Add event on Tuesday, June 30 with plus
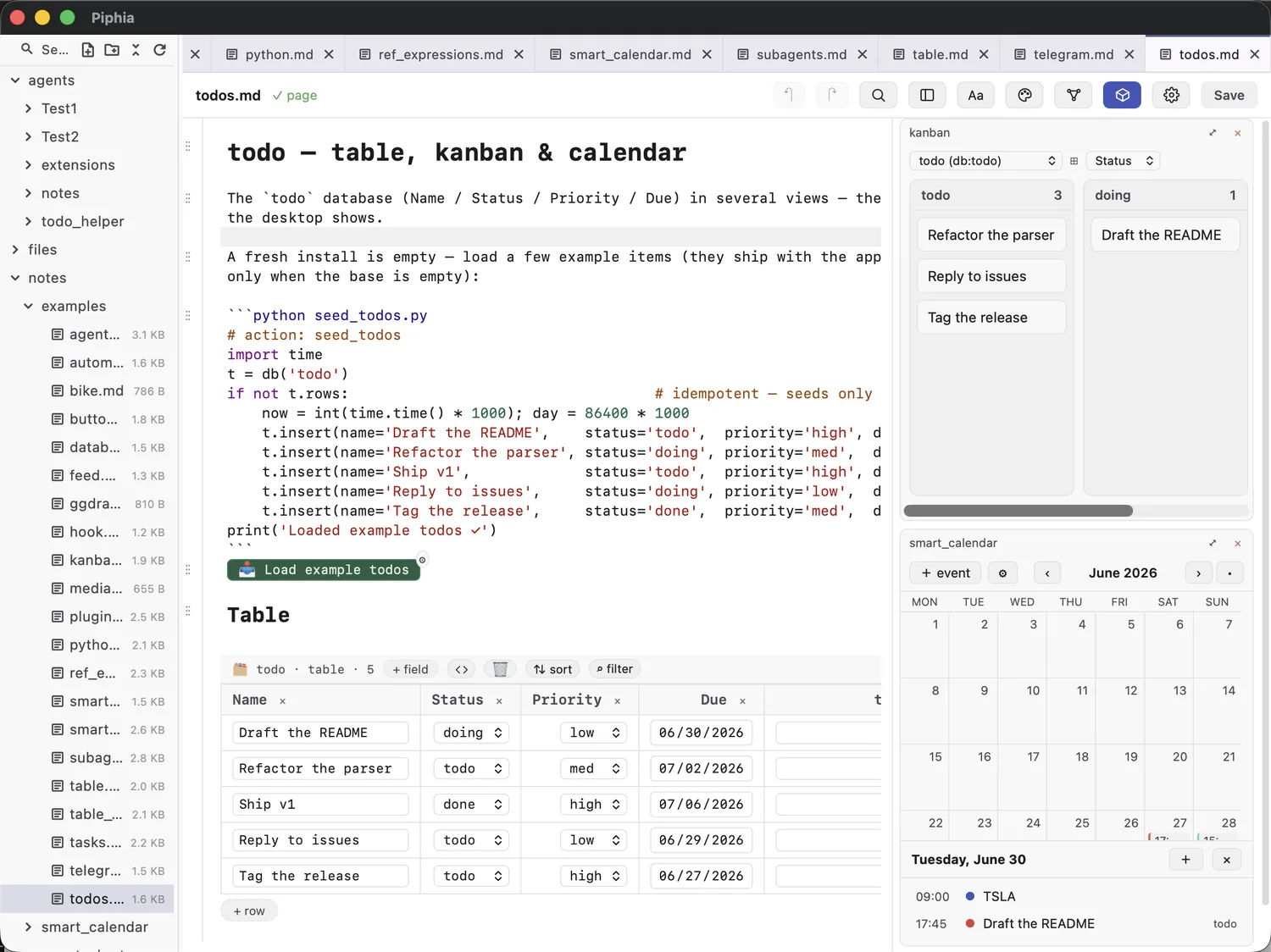The image size is (1271, 952). (1185, 860)
